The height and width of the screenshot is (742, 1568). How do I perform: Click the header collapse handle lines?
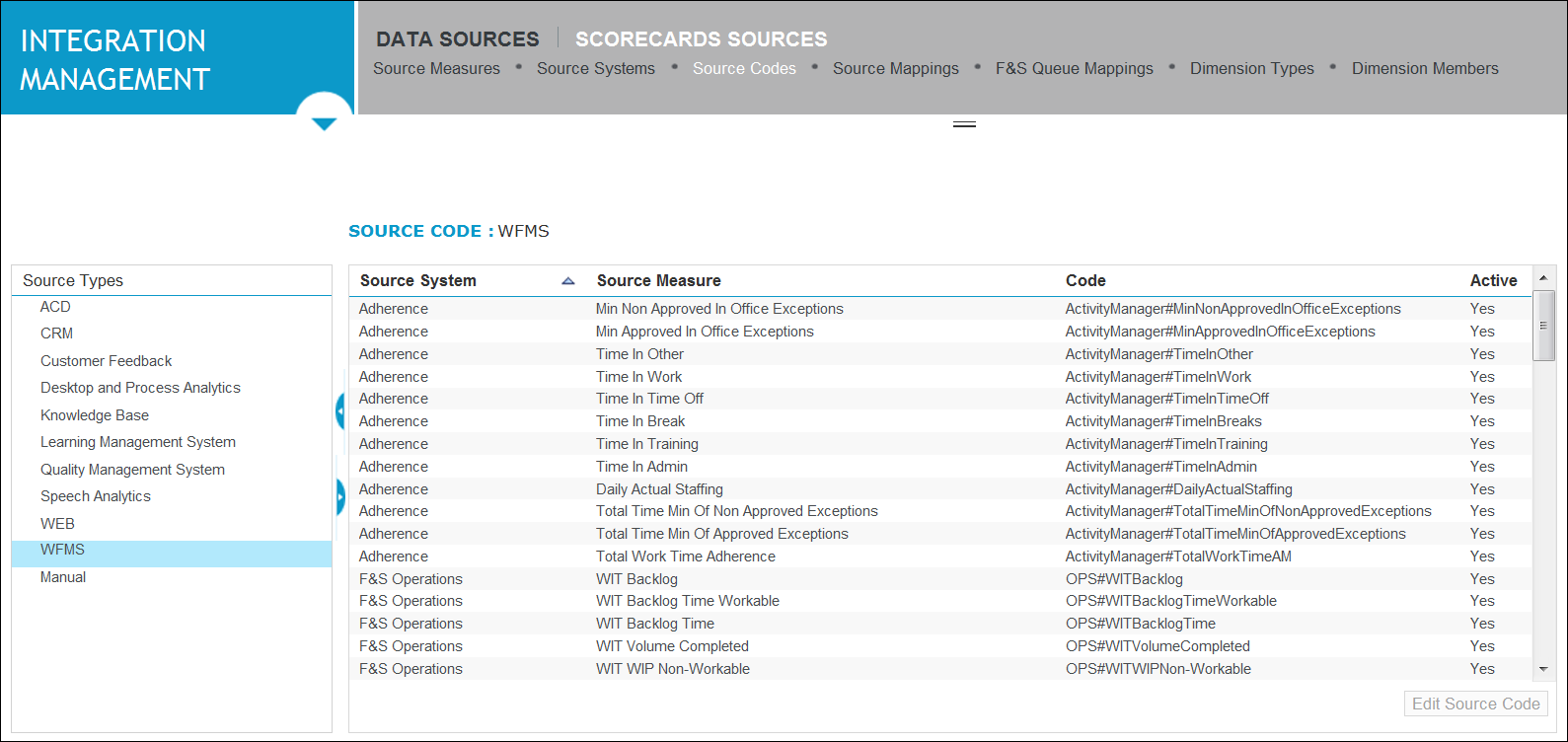pyautogui.click(x=964, y=124)
